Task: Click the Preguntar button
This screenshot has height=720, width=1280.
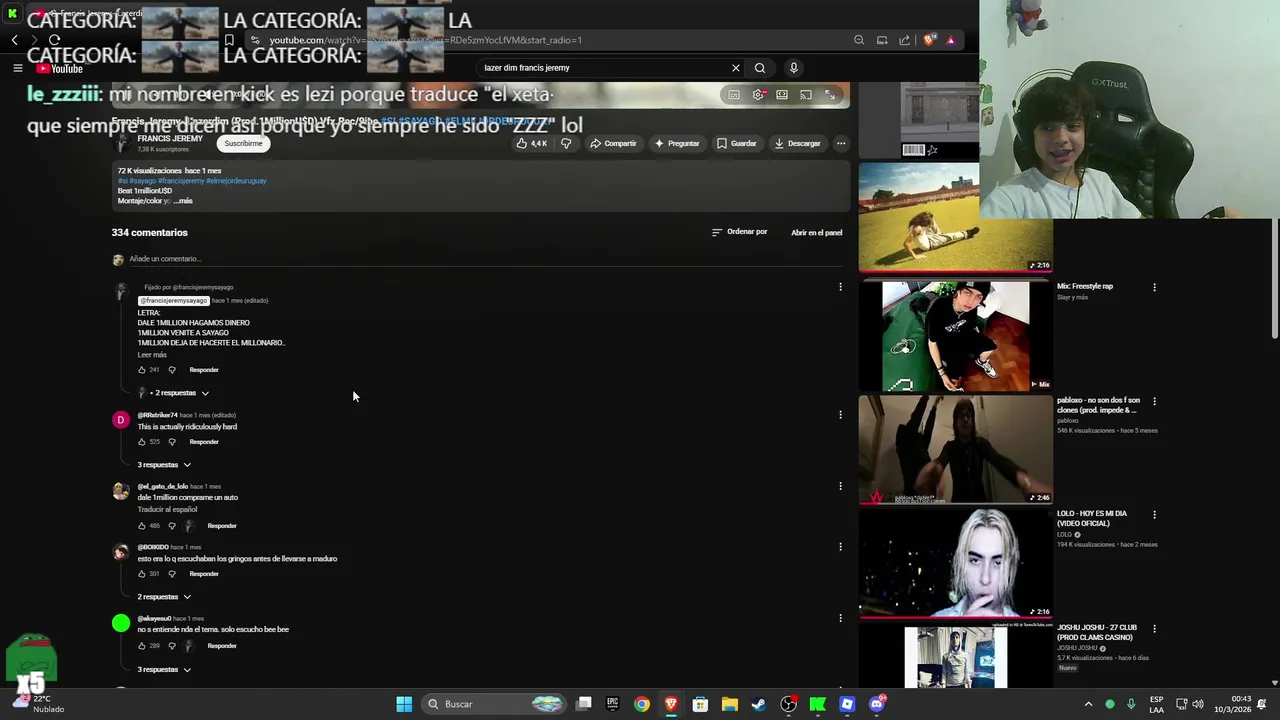Action: point(677,143)
